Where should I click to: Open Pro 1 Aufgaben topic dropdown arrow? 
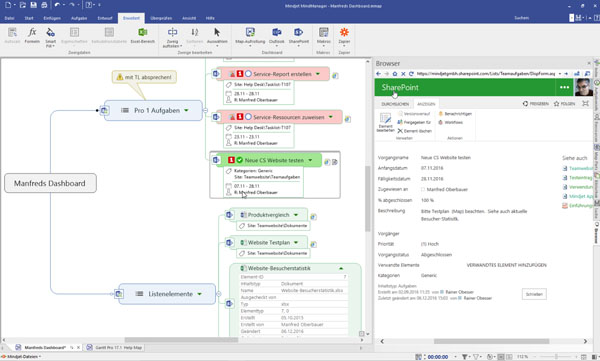tap(186, 110)
